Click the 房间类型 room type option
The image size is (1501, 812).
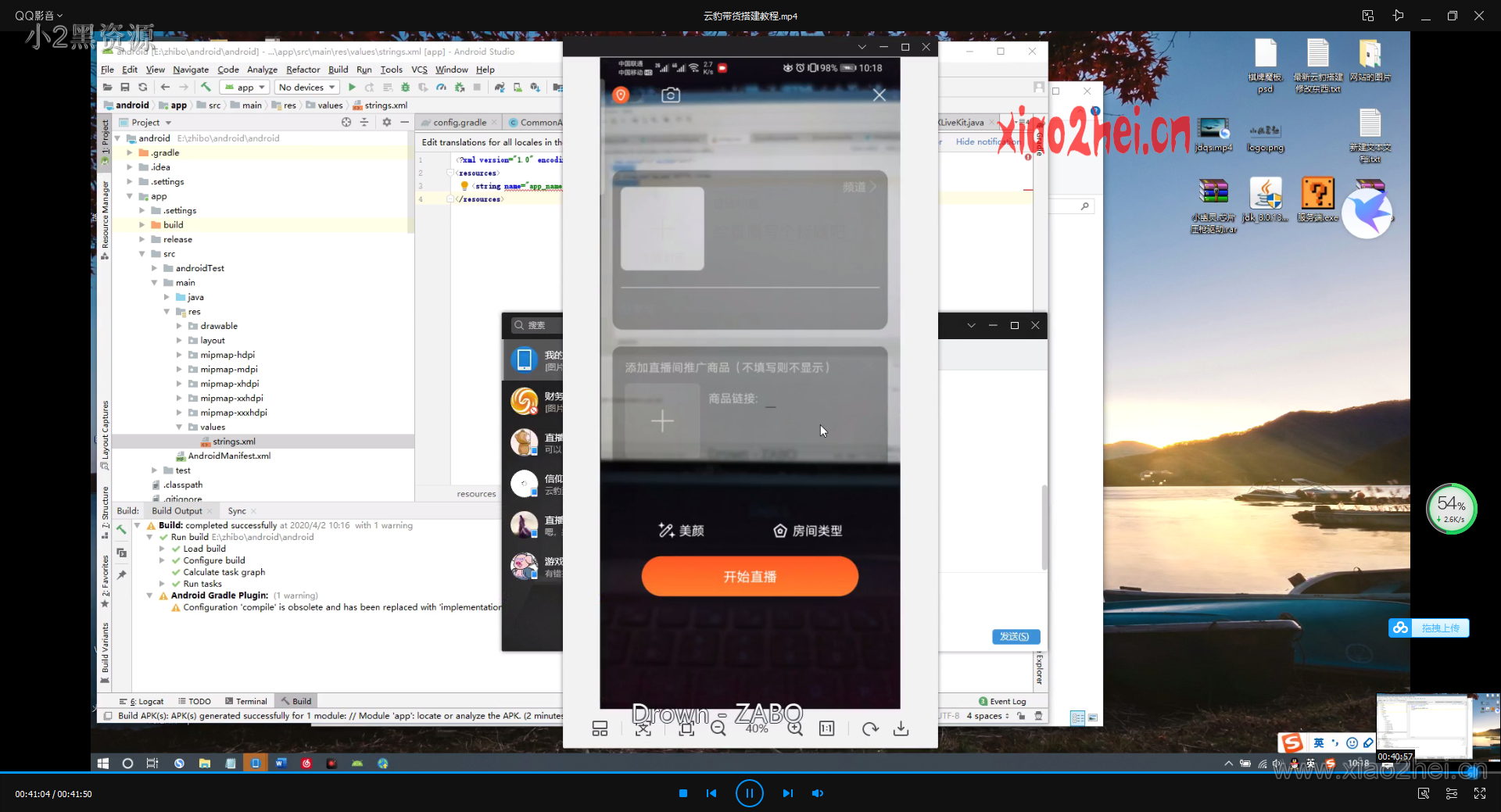(808, 531)
